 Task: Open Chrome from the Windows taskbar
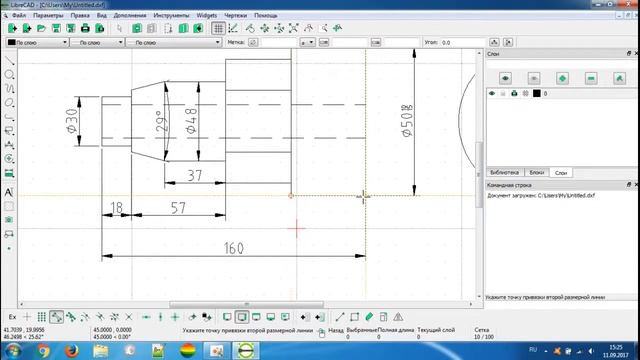tap(43, 351)
